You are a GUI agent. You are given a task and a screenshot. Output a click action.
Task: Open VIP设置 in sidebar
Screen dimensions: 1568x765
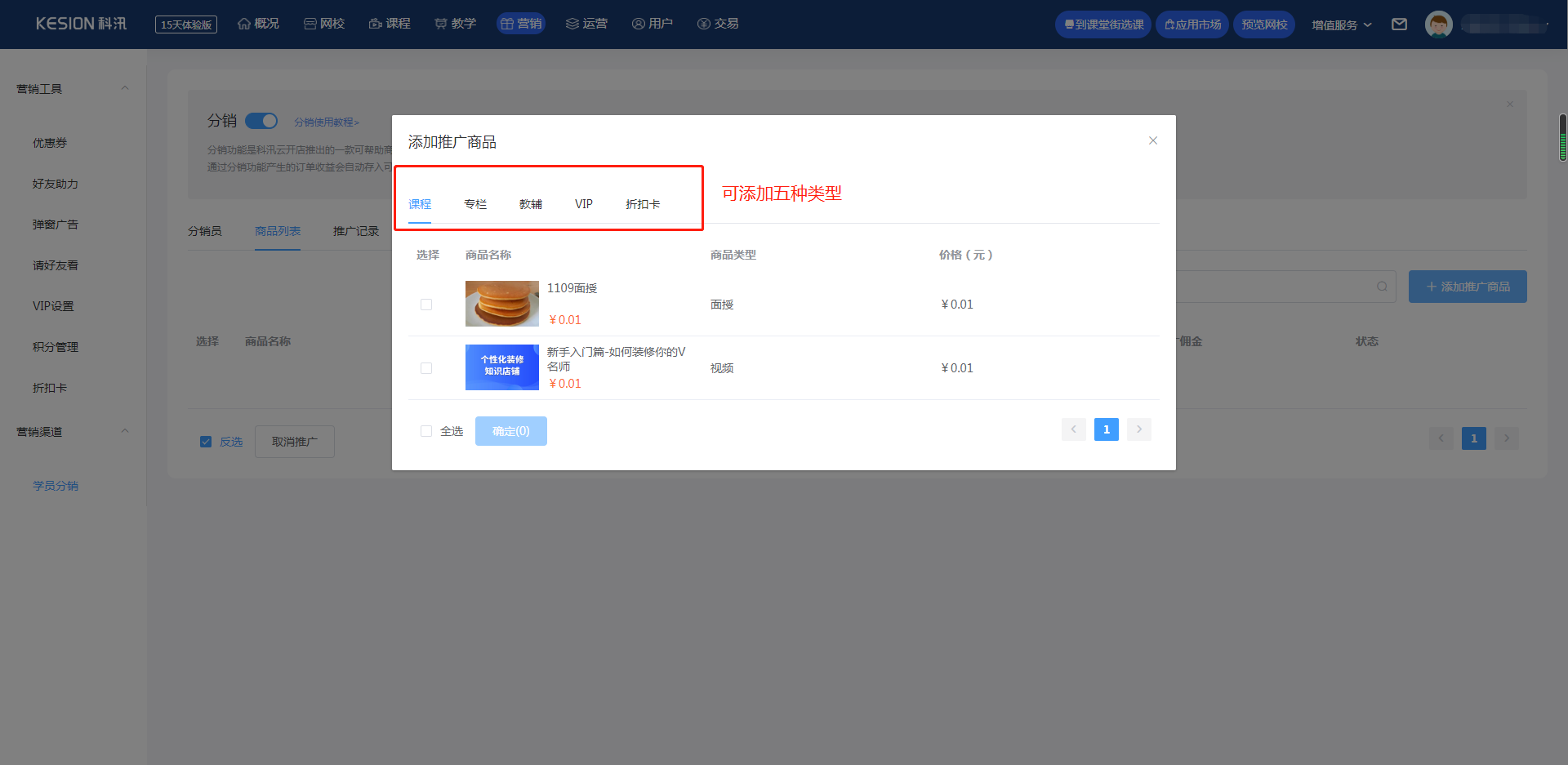(x=53, y=306)
